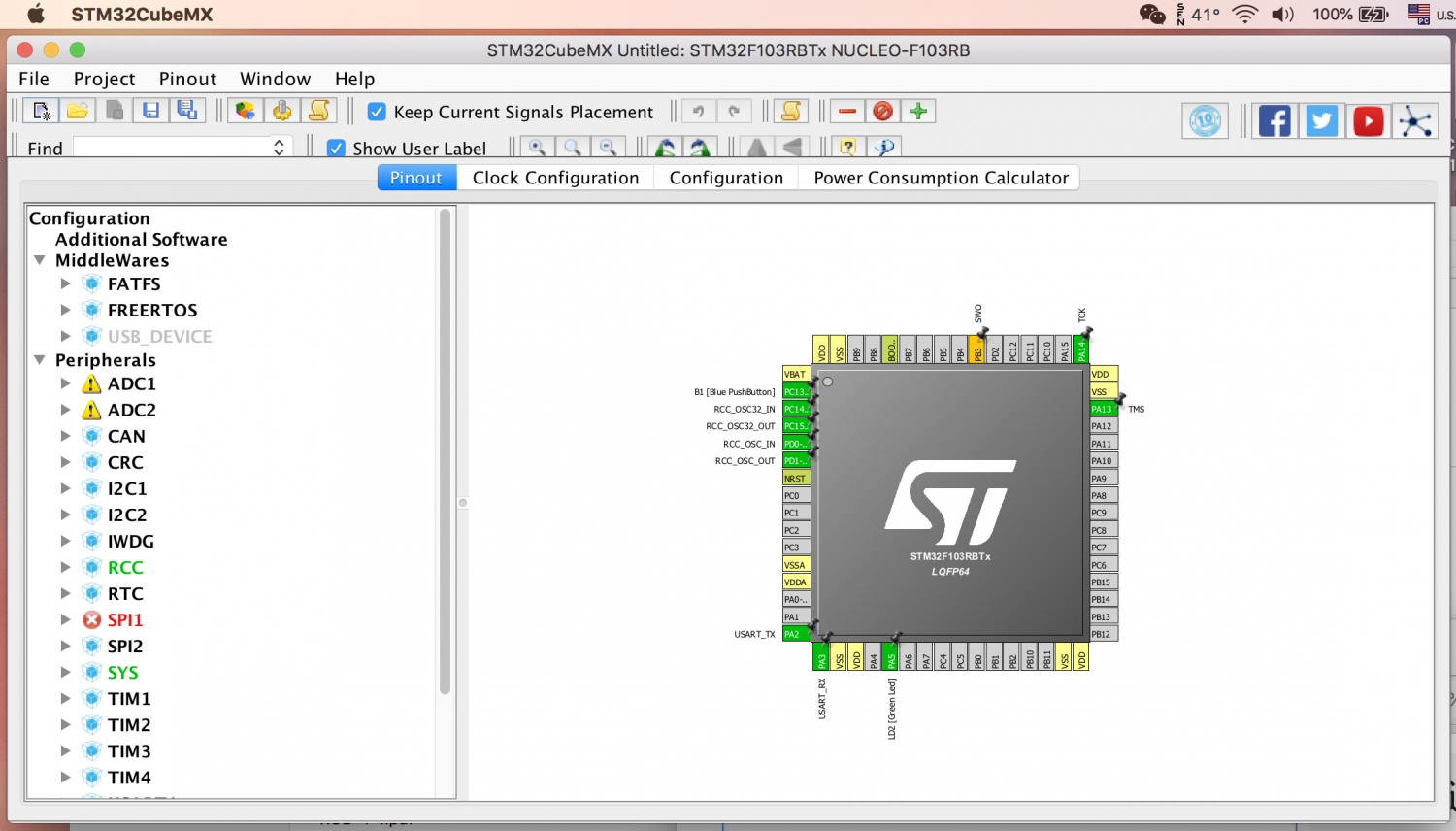
Task: Select Additional Software in the tree
Action: click(142, 239)
